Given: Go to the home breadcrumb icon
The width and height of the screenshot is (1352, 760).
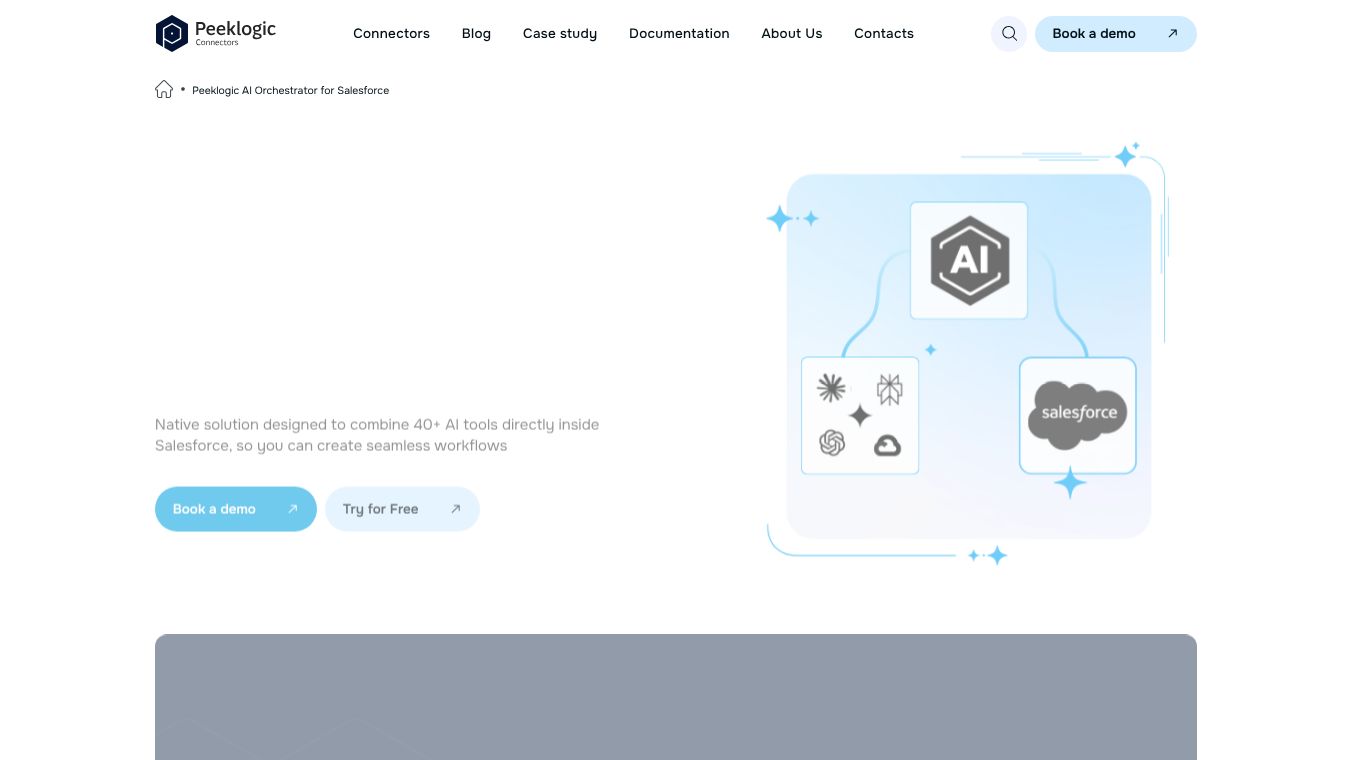Looking at the screenshot, I should [164, 89].
